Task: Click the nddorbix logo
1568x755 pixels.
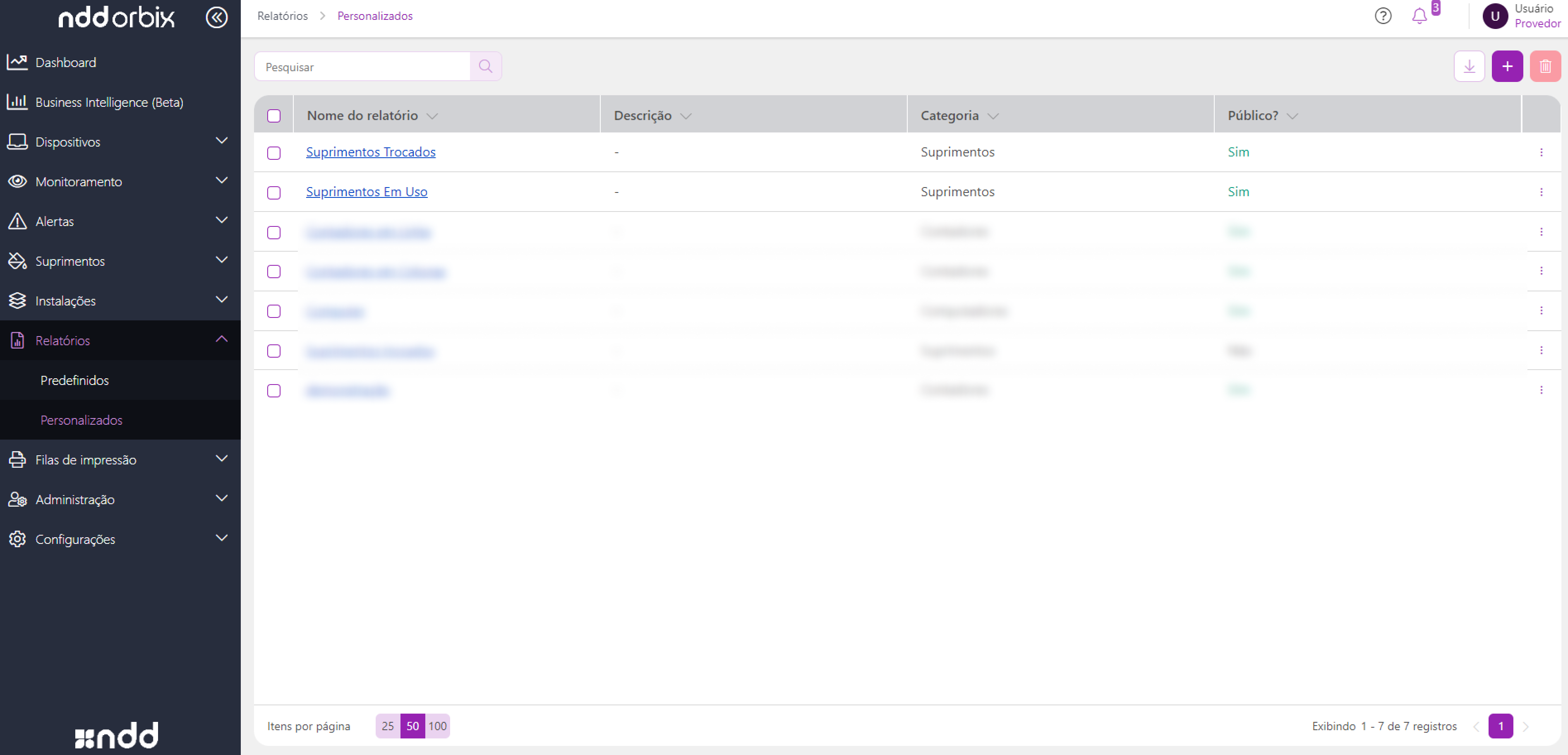Action: coord(116,17)
